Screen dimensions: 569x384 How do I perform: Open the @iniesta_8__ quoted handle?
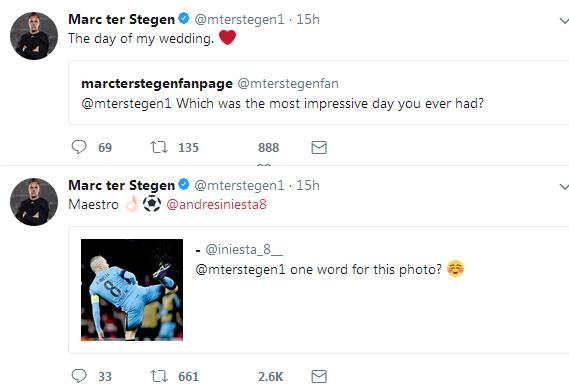pos(244,249)
